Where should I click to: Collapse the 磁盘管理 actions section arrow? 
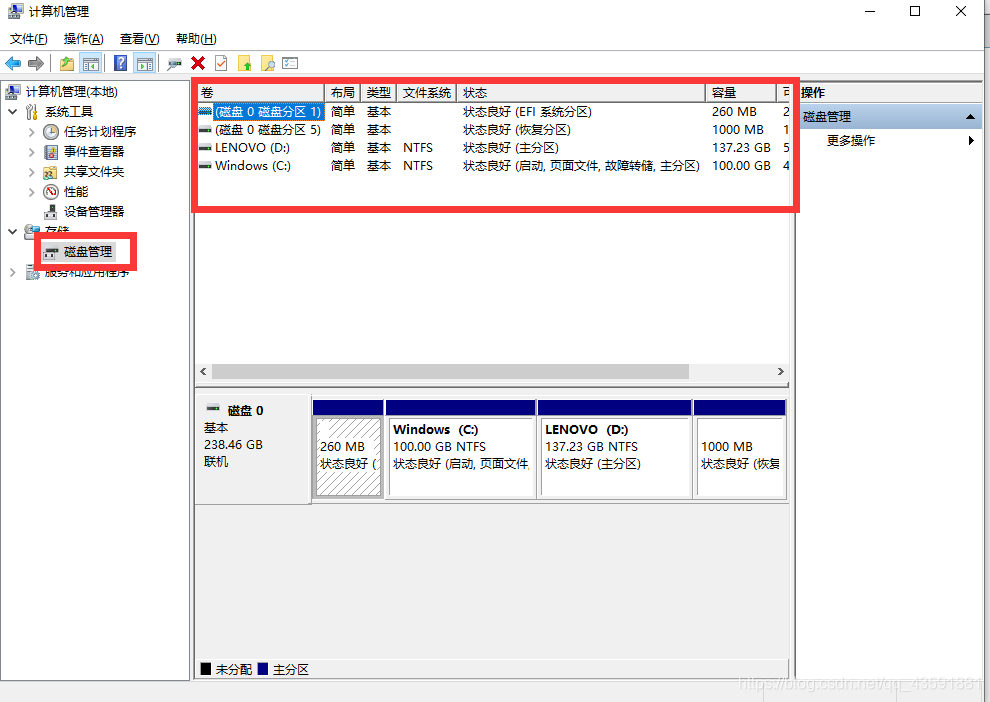pos(970,117)
